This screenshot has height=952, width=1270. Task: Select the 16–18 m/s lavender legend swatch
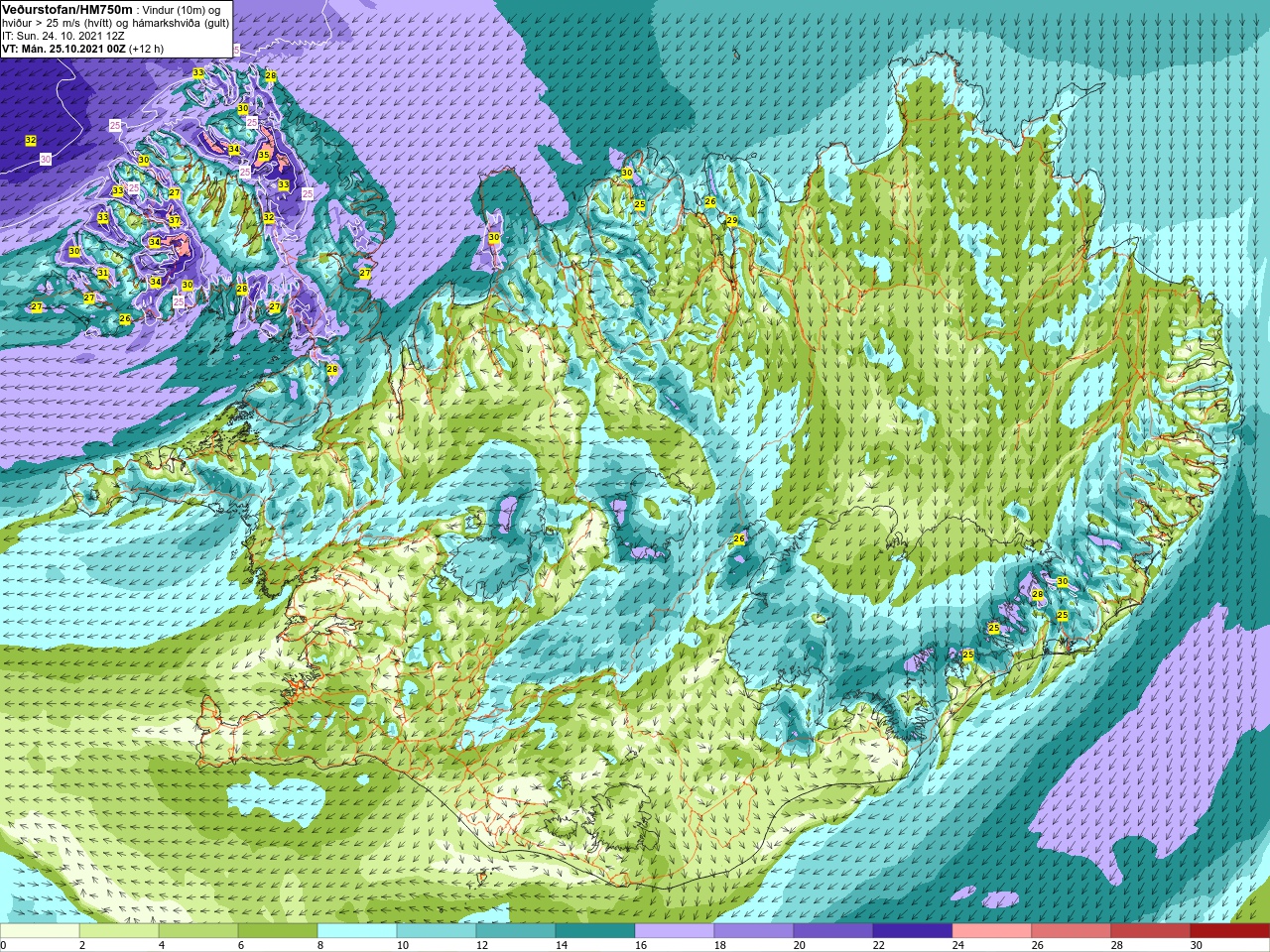pos(675,931)
